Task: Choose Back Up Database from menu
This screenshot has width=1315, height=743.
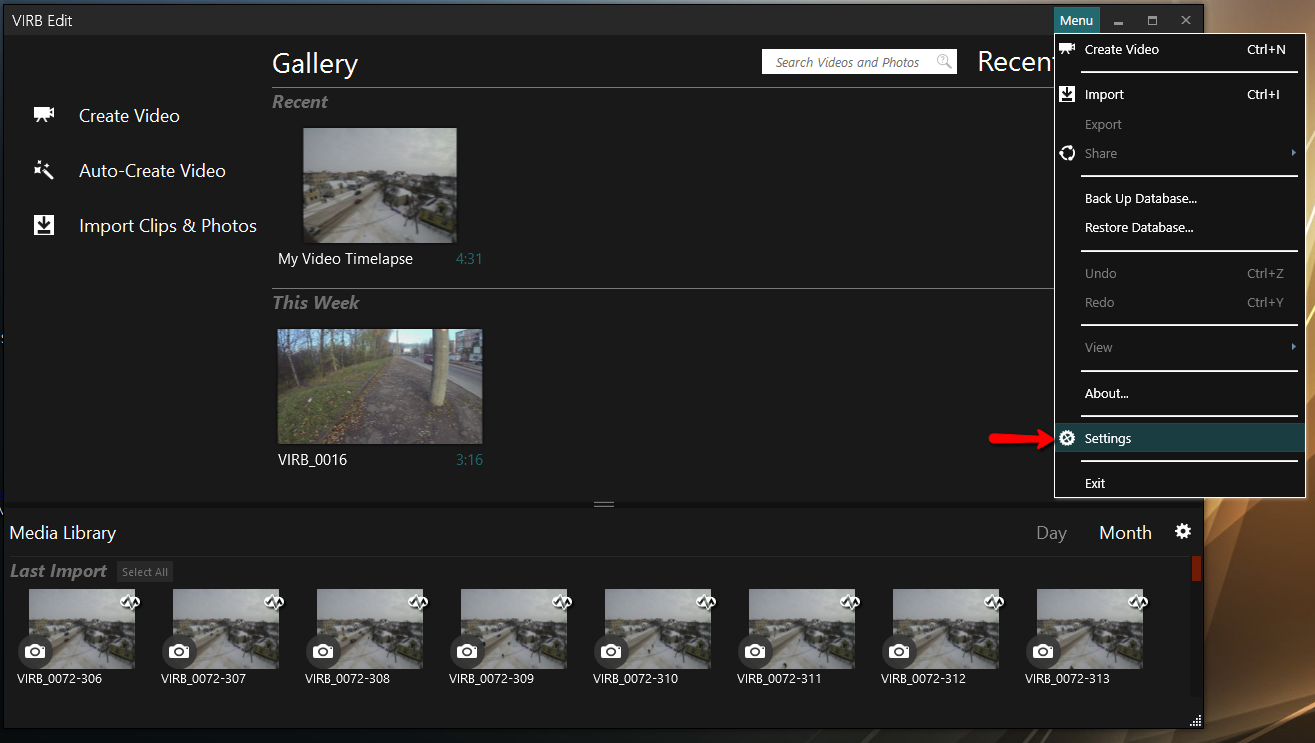Action: pos(1140,198)
